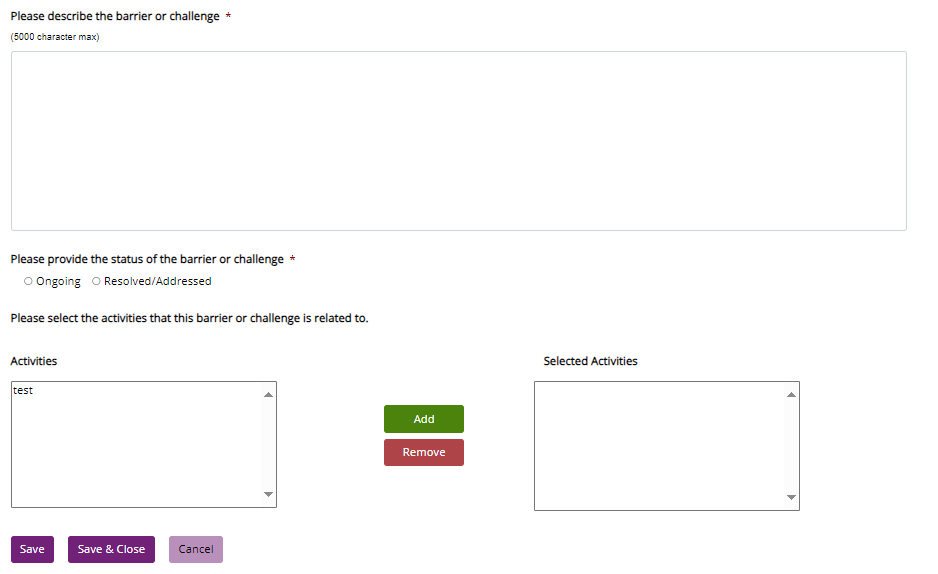The image size is (938, 574).
Task: Click the "5000 character max" hint text
Action: coord(55,37)
